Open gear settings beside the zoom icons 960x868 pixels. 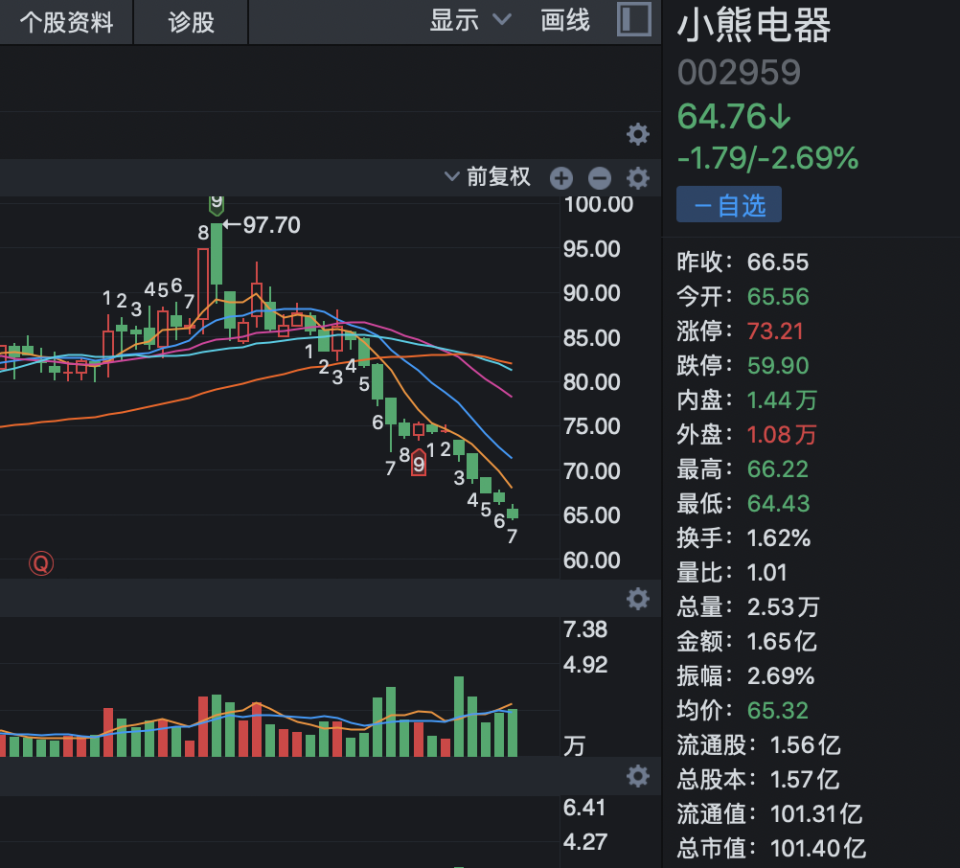tap(638, 178)
